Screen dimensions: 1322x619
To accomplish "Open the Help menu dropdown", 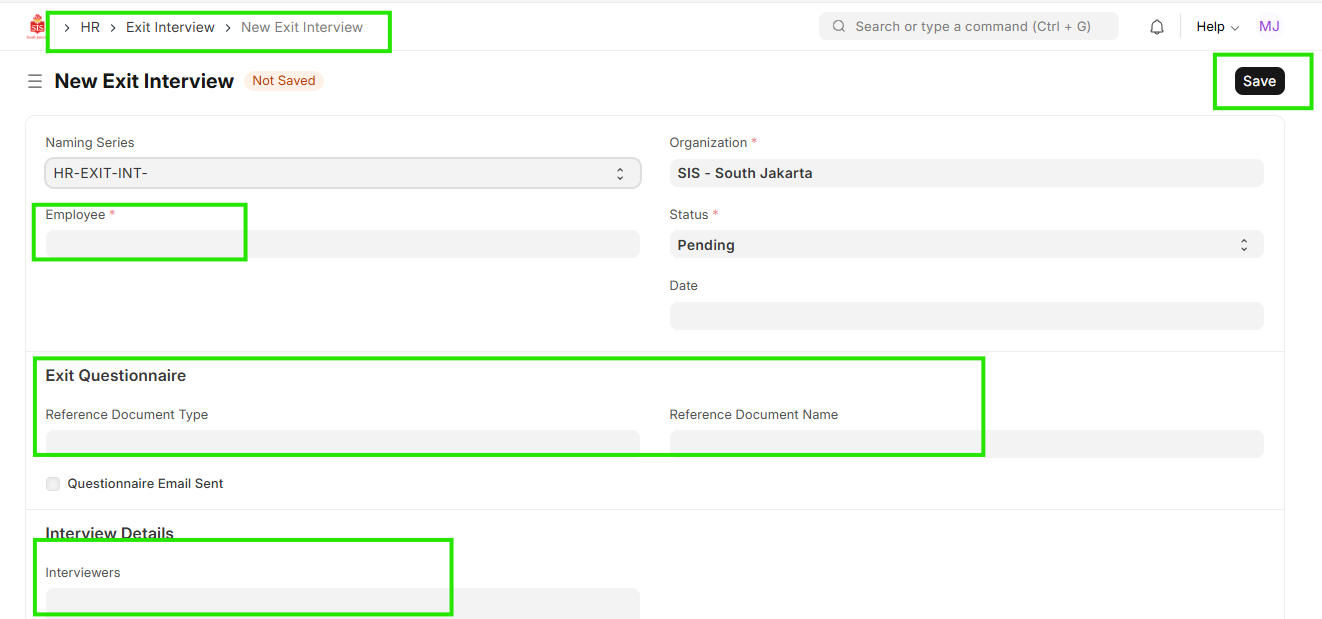I will pos(1217,27).
